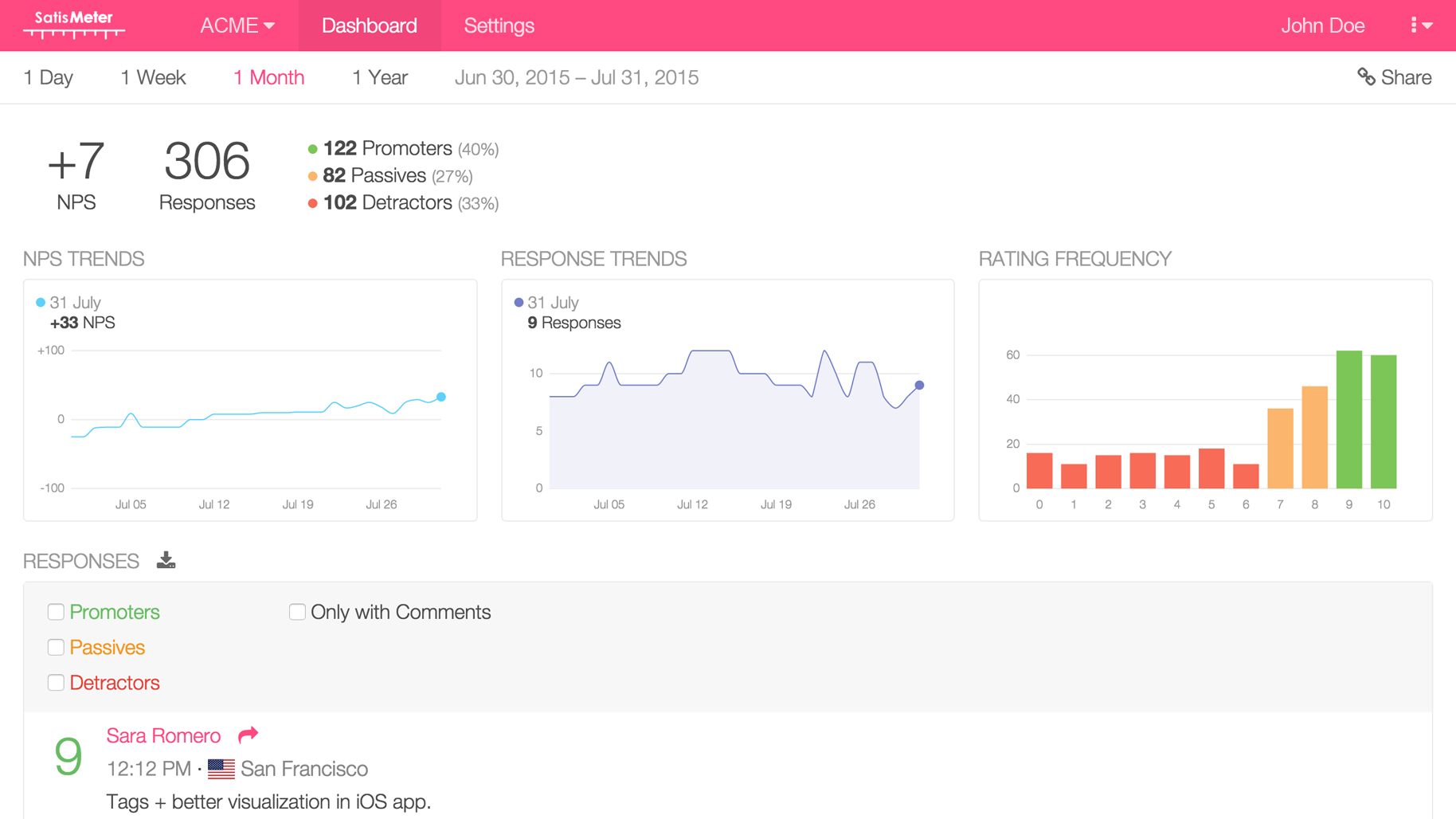1456x819 pixels.
Task: Click the red Detractors dot indicator
Action: pyautogui.click(x=311, y=202)
